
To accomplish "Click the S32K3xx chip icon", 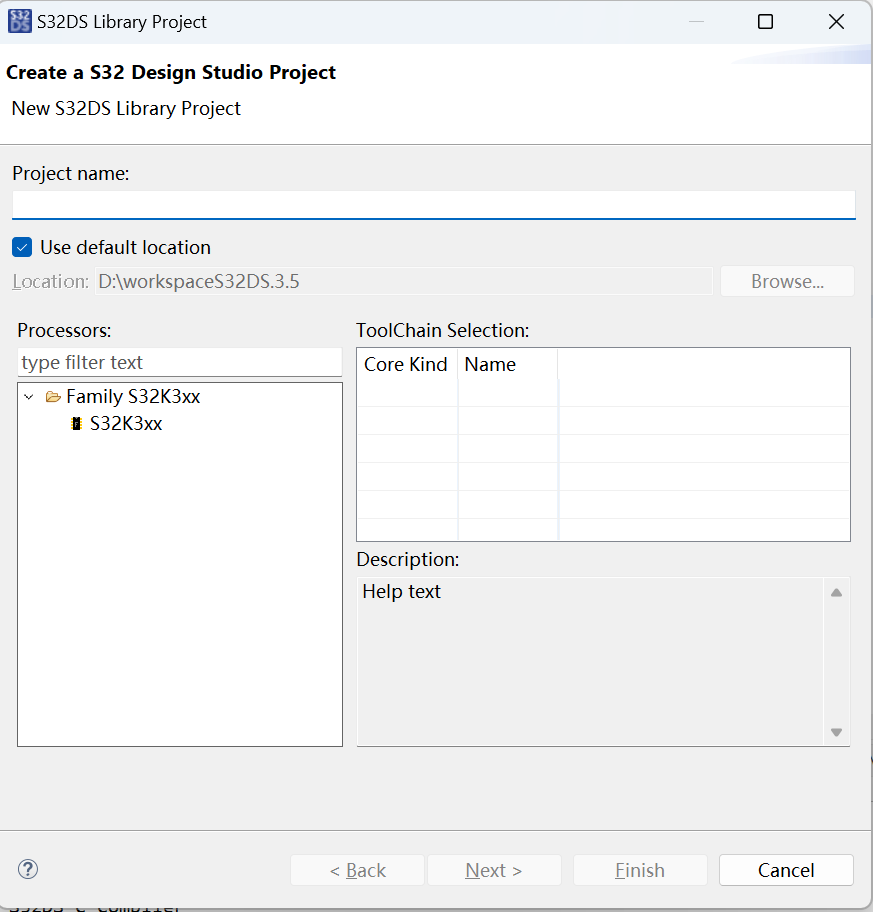I will click(76, 424).
